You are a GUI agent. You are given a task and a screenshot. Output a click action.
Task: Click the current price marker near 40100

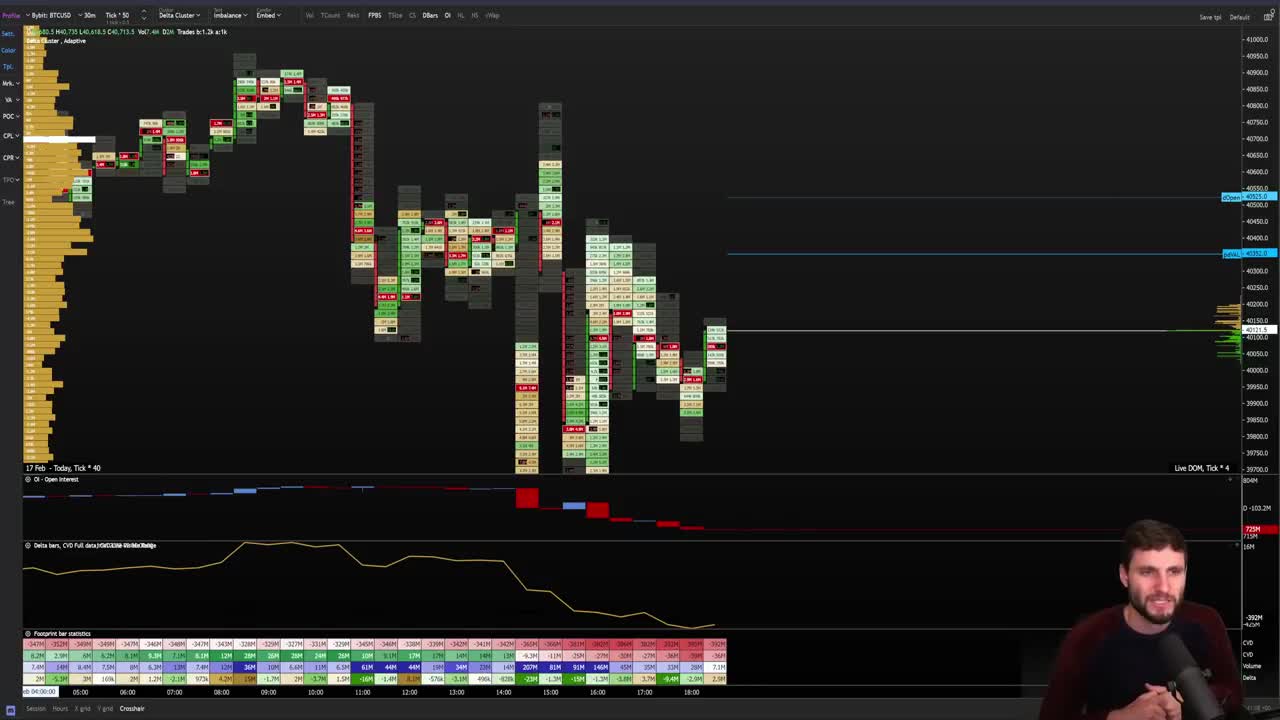click(1259, 330)
